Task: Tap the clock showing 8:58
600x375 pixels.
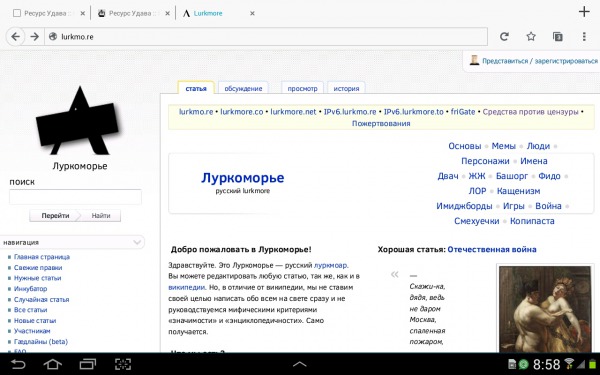Action: tap(547, 364)
